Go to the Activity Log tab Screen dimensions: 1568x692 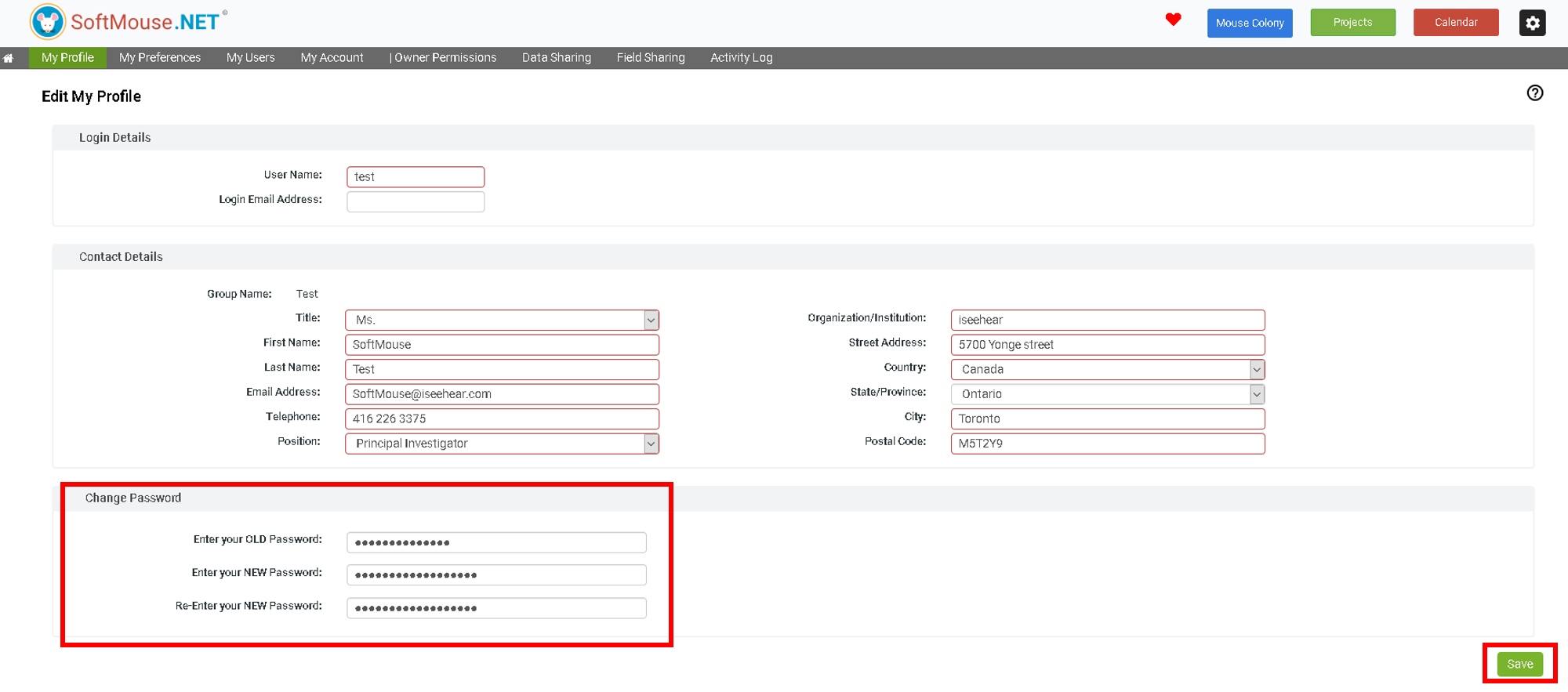(x=741, y=58)
